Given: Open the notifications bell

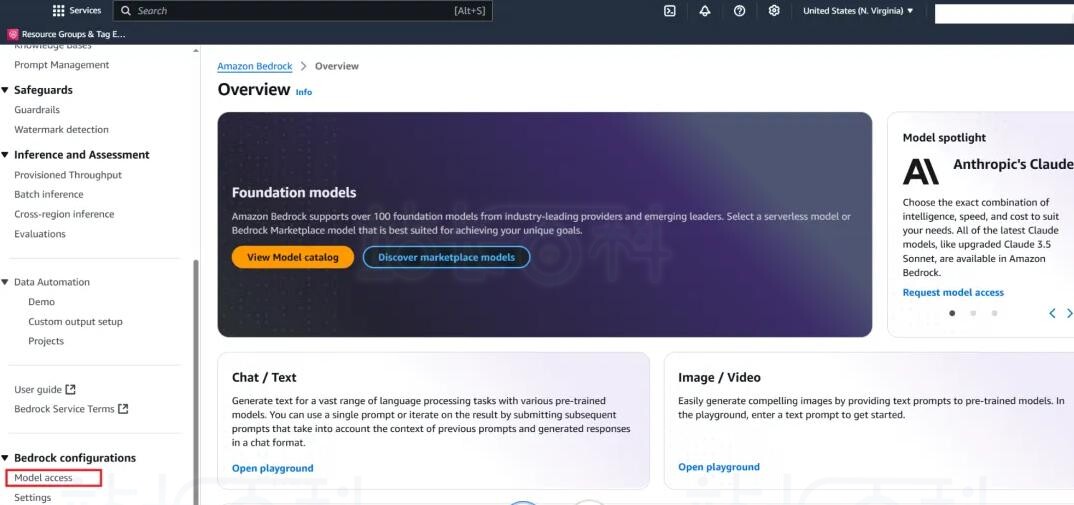Looking at the screenshot, I should click(704, 11).
